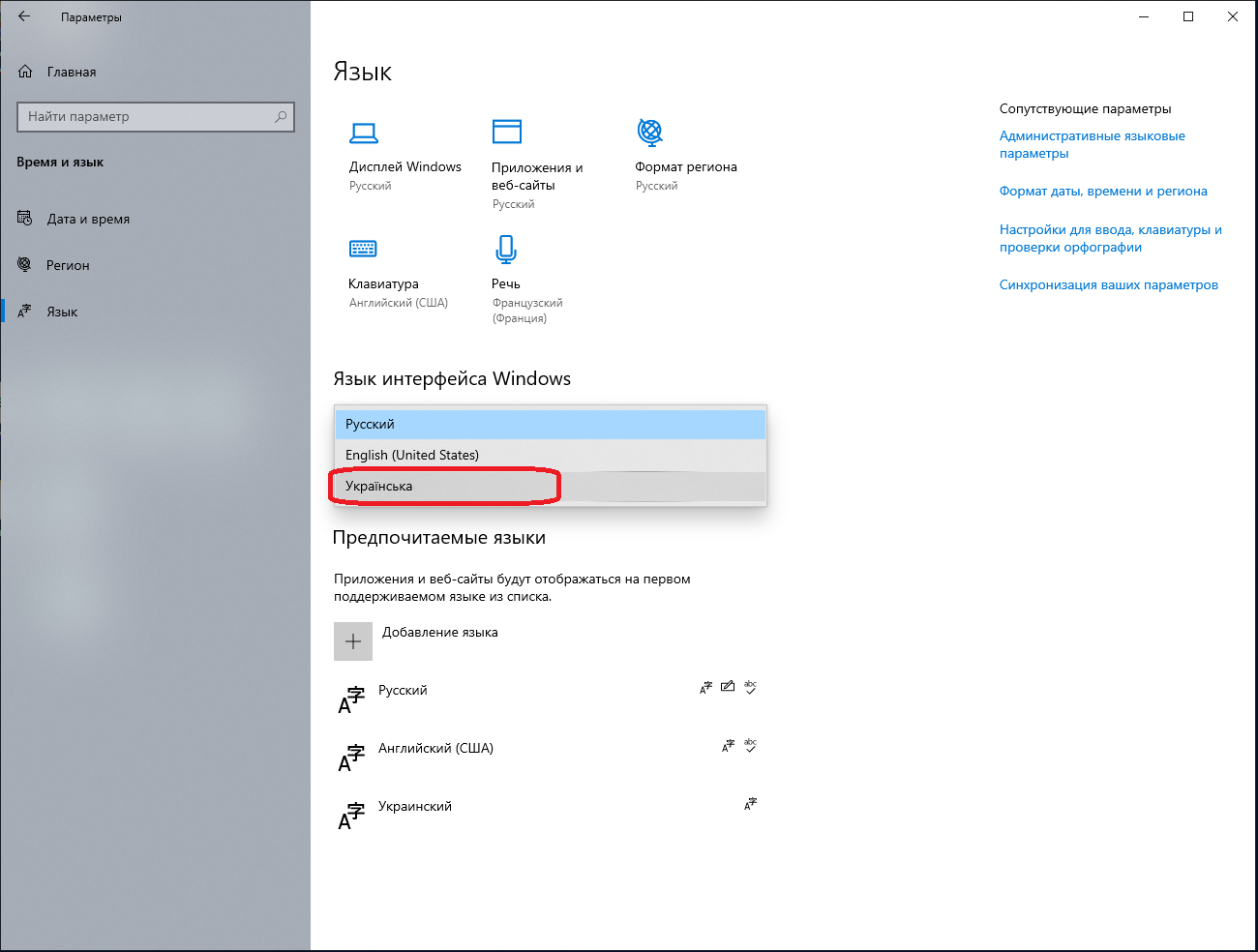This screenshot has height=952, width=1258.
Task: Click the back arrow in the title bar
Action: tap(24, 16)
